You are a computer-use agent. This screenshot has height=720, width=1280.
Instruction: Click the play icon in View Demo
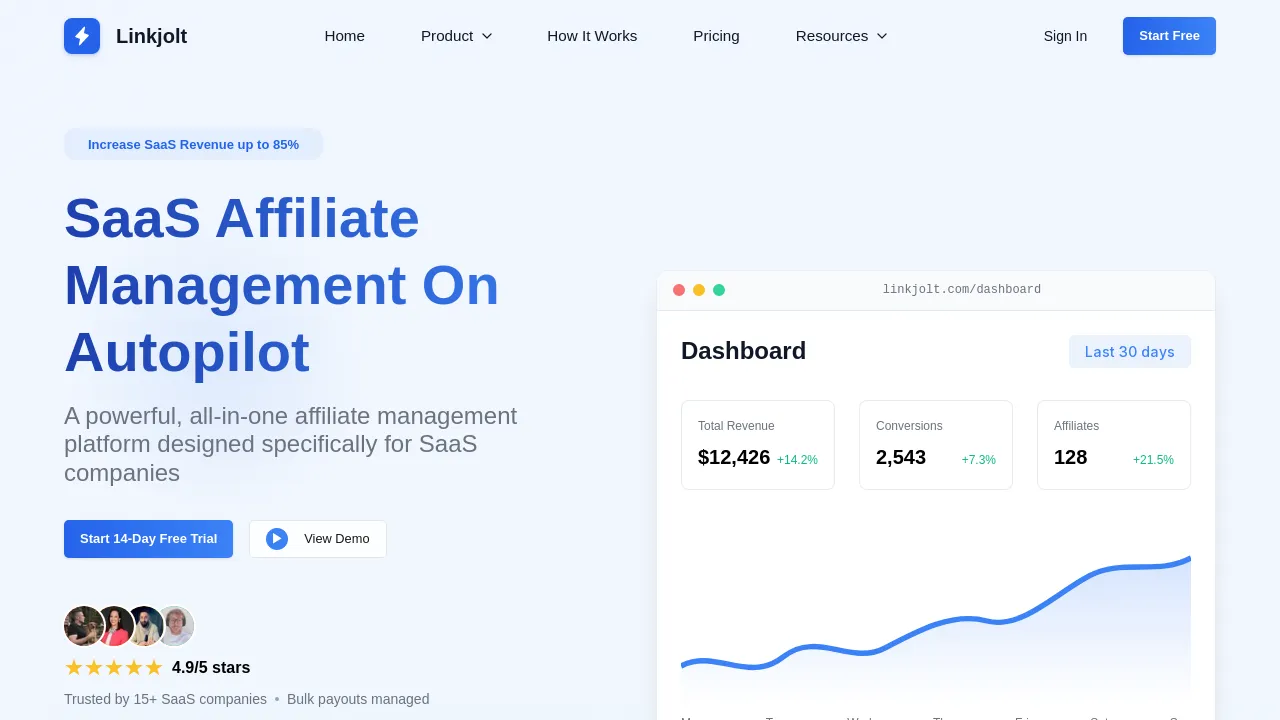[x=277, y=539]
